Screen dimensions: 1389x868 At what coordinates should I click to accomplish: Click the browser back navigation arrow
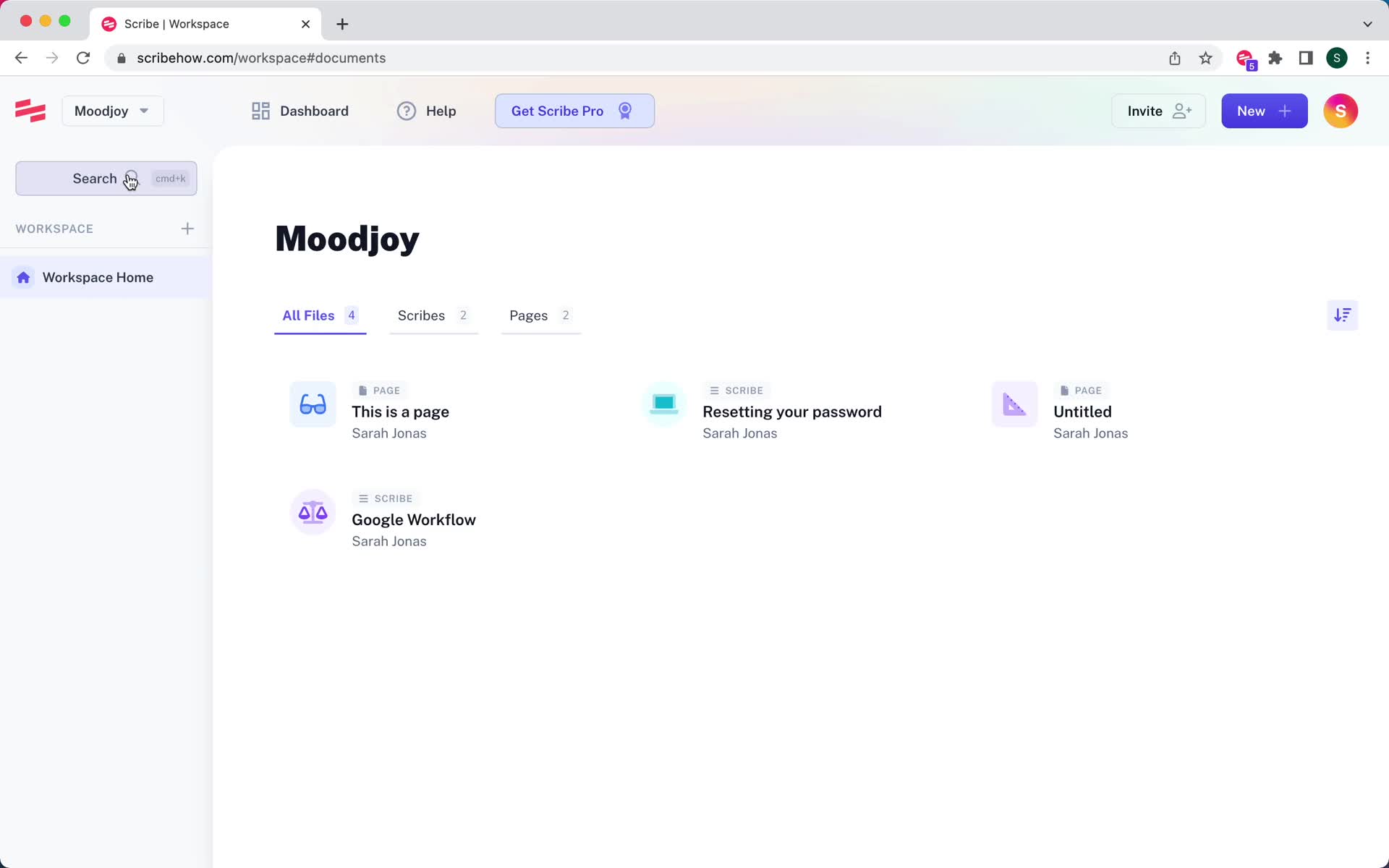coord(21,57)
